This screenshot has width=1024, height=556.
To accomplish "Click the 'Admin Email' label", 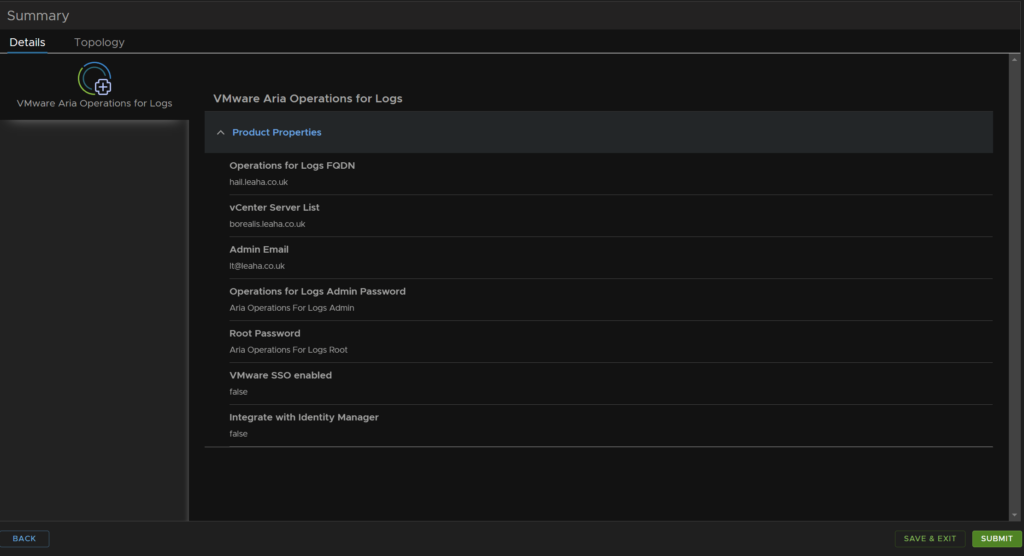I will 259,249.
